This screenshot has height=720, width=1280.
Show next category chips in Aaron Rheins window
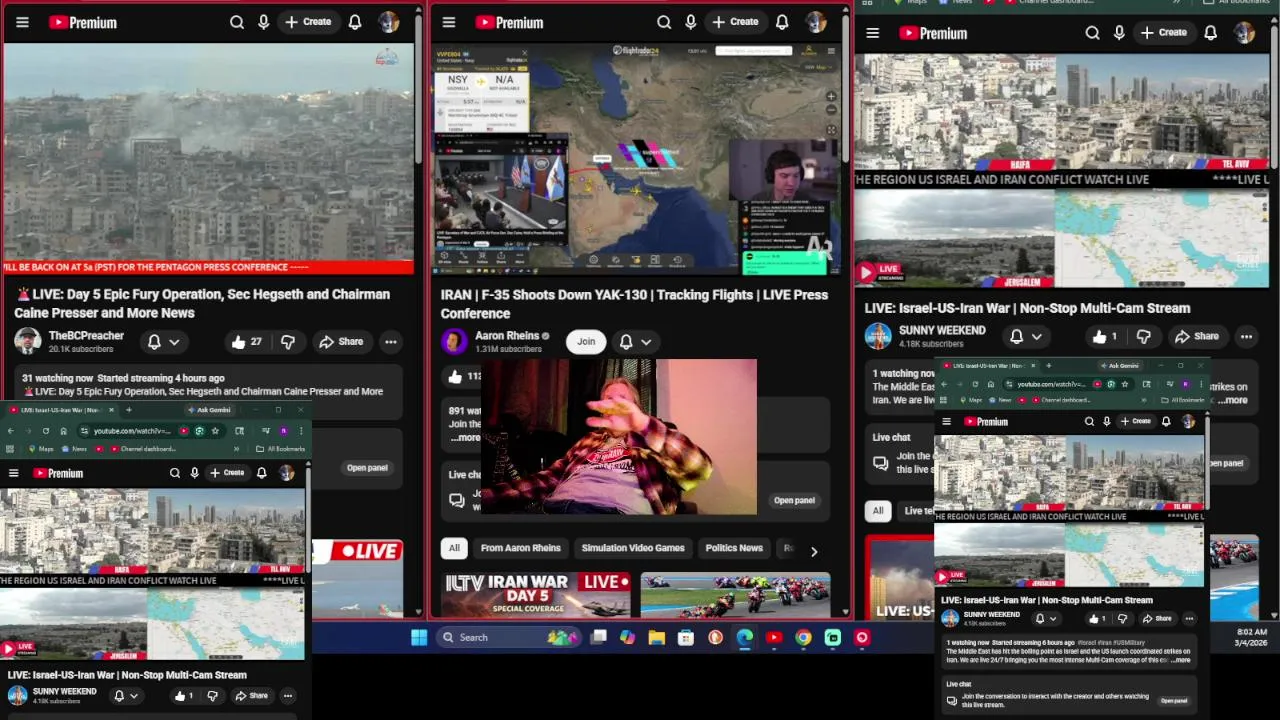point(814,552)
